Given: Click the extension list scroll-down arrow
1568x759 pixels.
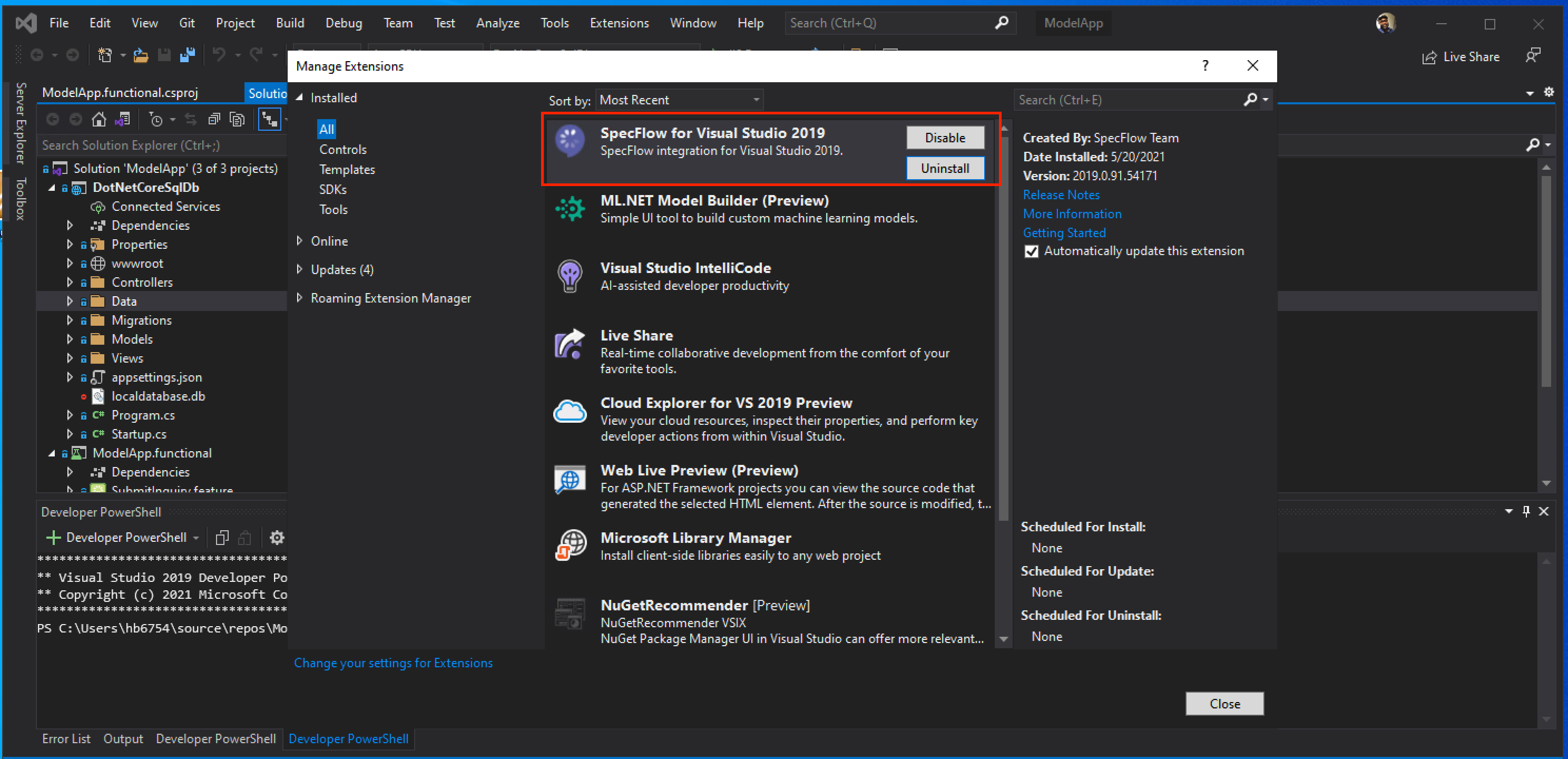Looking at the screenshot, I should point(1004,639).
